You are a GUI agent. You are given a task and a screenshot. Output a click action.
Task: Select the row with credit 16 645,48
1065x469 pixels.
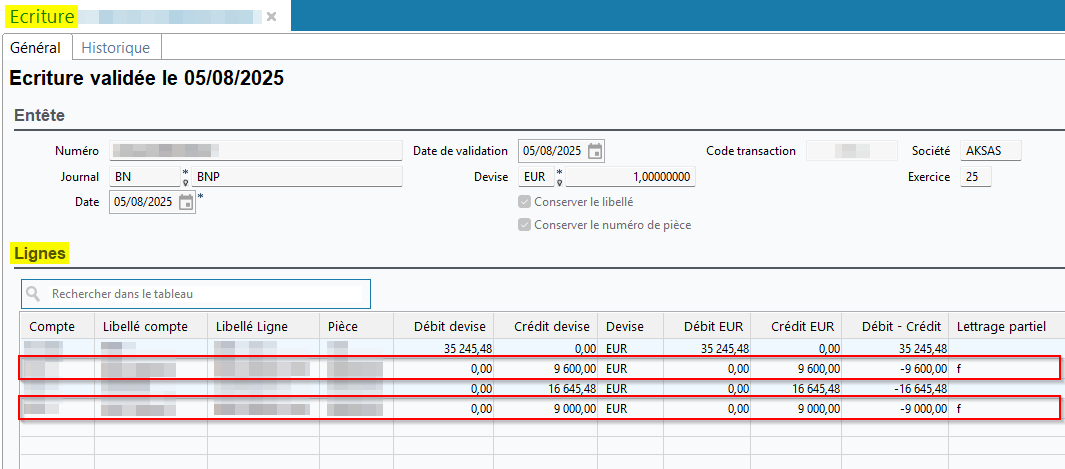point(540,389)
